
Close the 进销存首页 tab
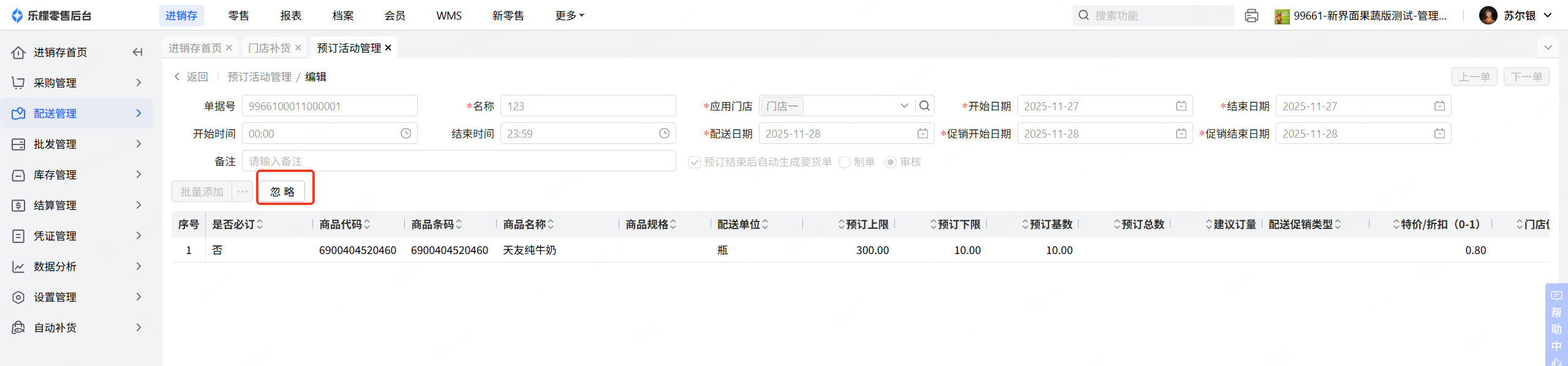click(229, 48)
